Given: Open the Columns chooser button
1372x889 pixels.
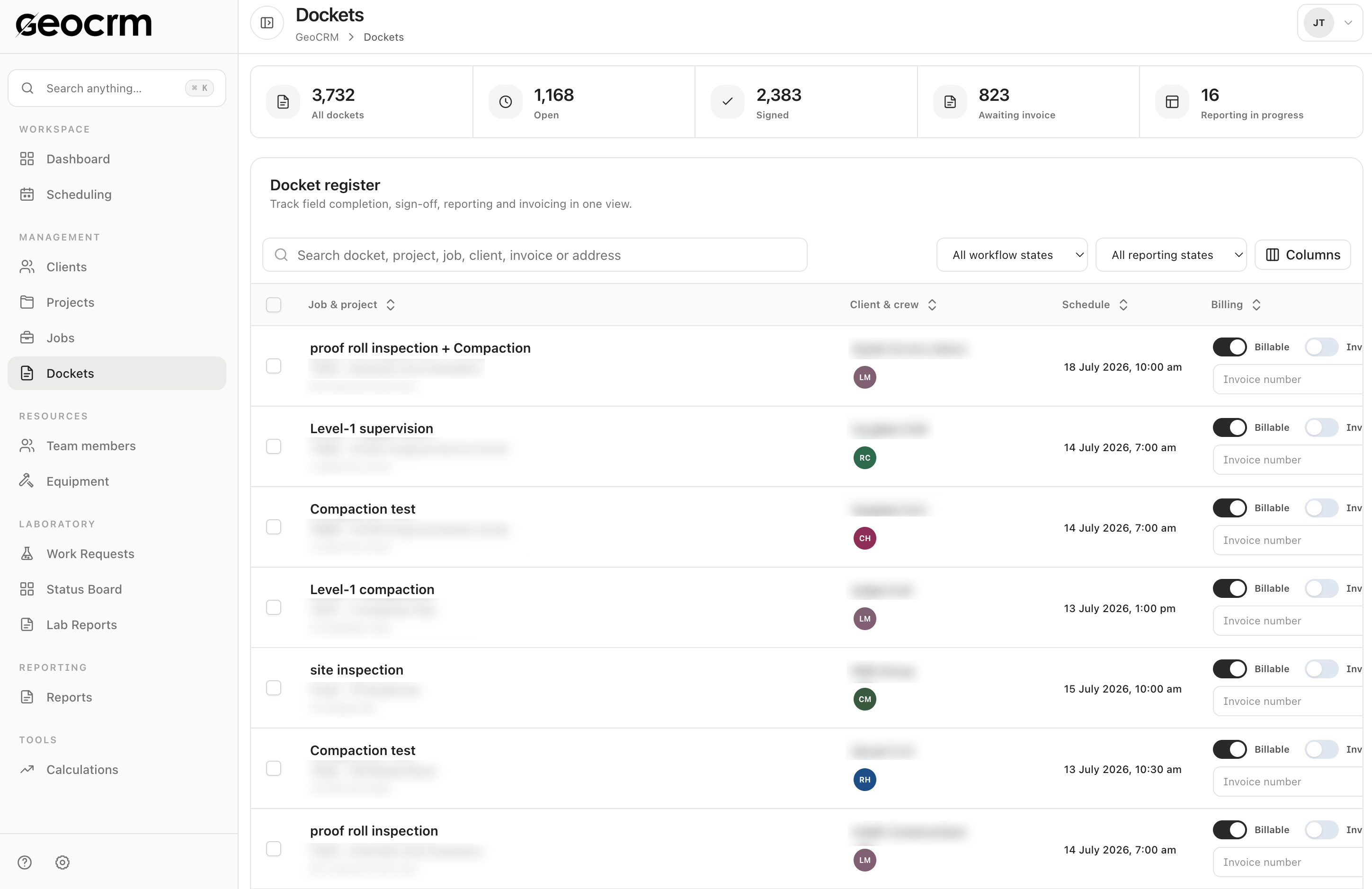Looking at the screenshot, I should (x=1303, y=255).
